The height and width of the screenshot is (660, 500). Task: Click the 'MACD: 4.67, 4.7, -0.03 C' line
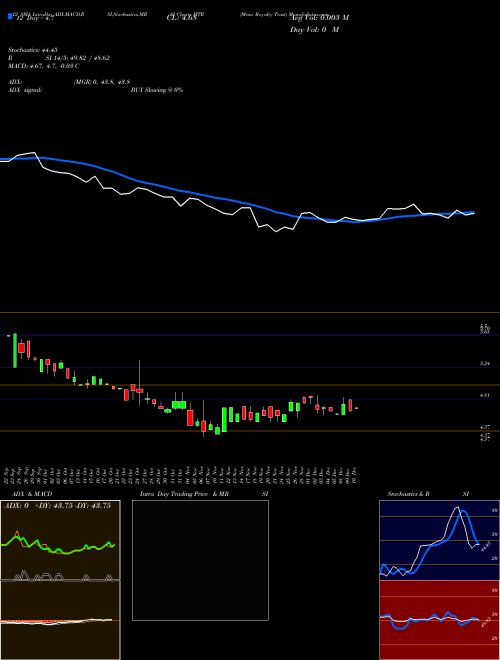point(43,66)
